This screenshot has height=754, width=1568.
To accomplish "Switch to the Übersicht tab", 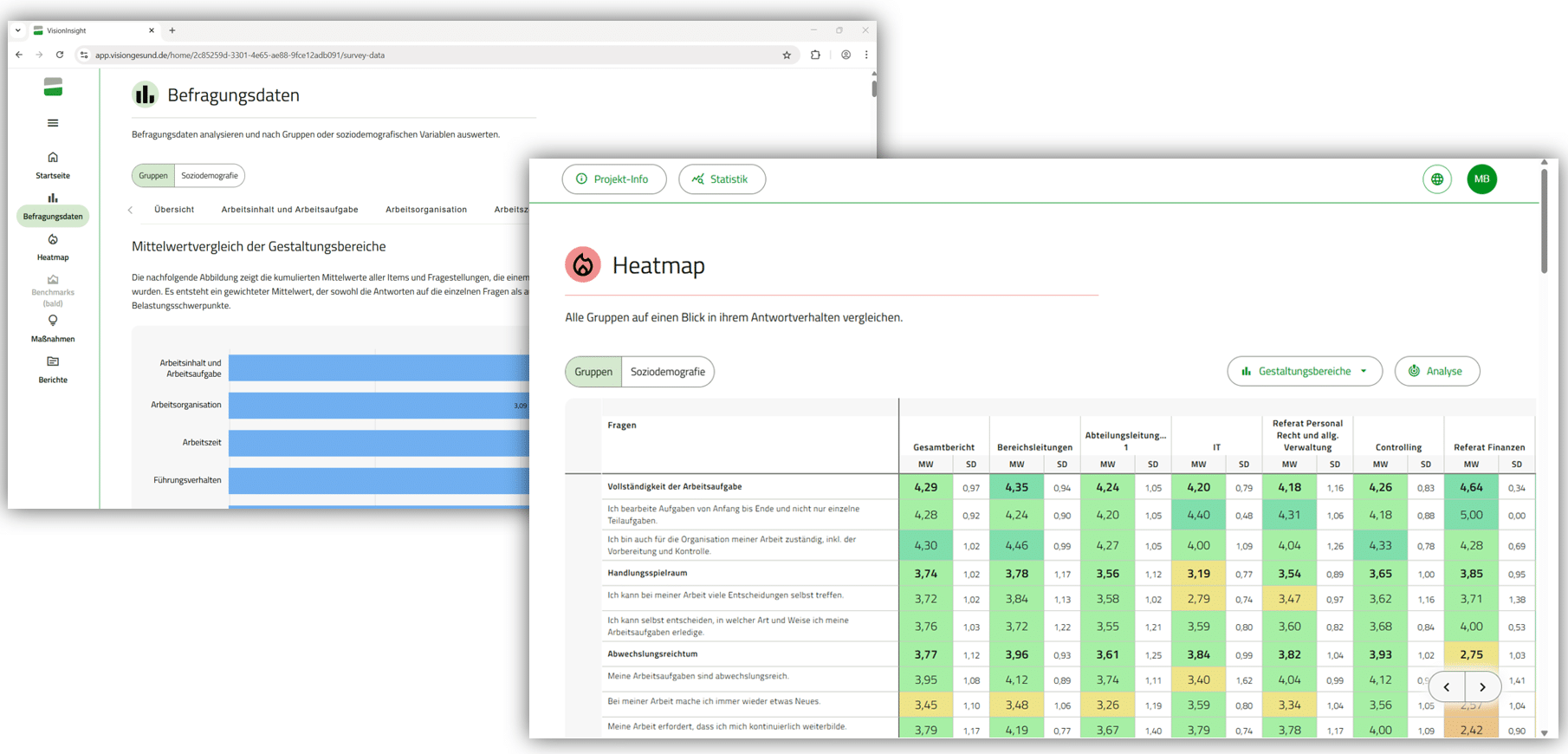I will (x=174, y=210).
